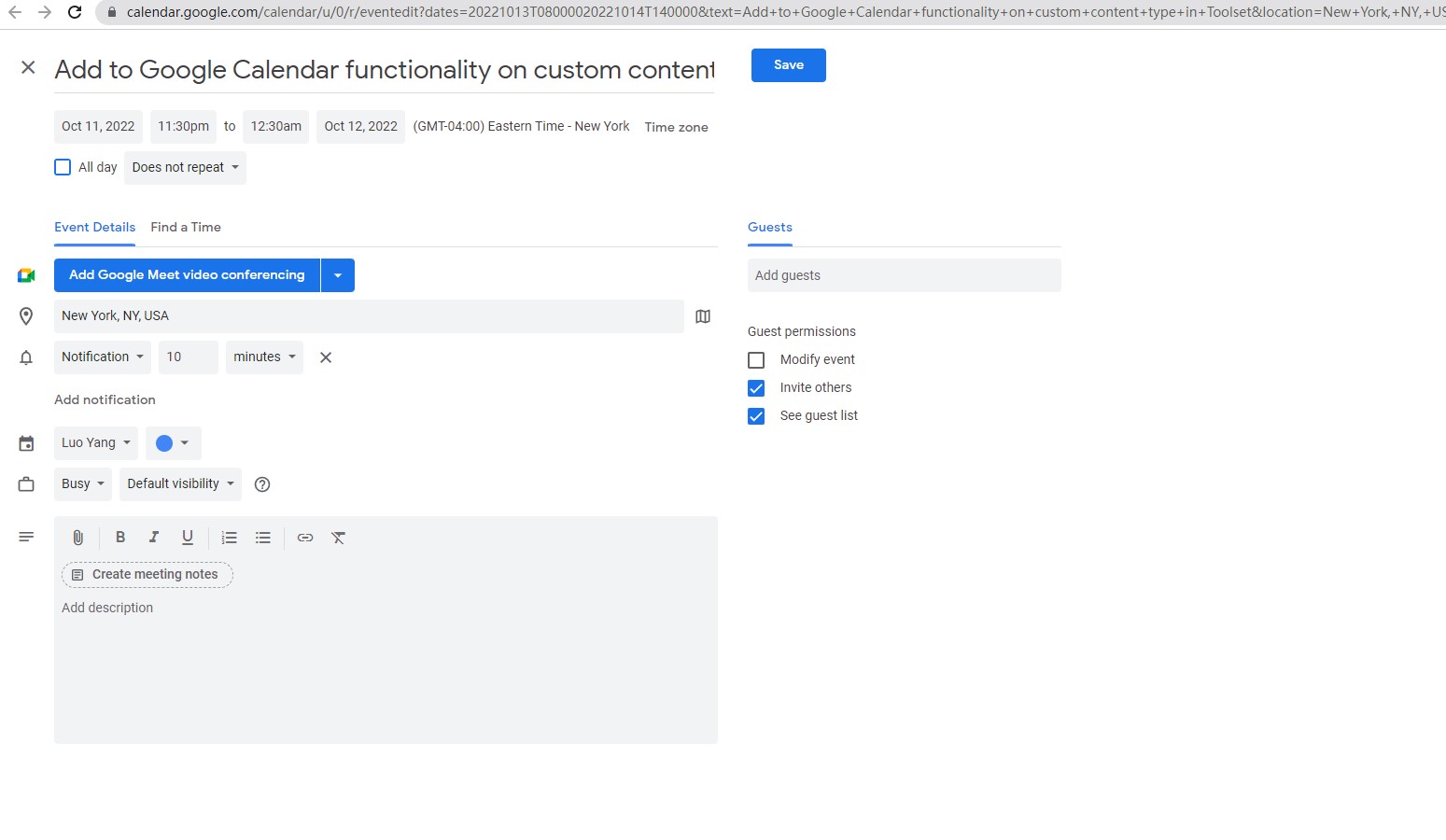Enable Modify event guest permission
The width and height of the screenshot is (1446, 840).
(x=756, y=360)
